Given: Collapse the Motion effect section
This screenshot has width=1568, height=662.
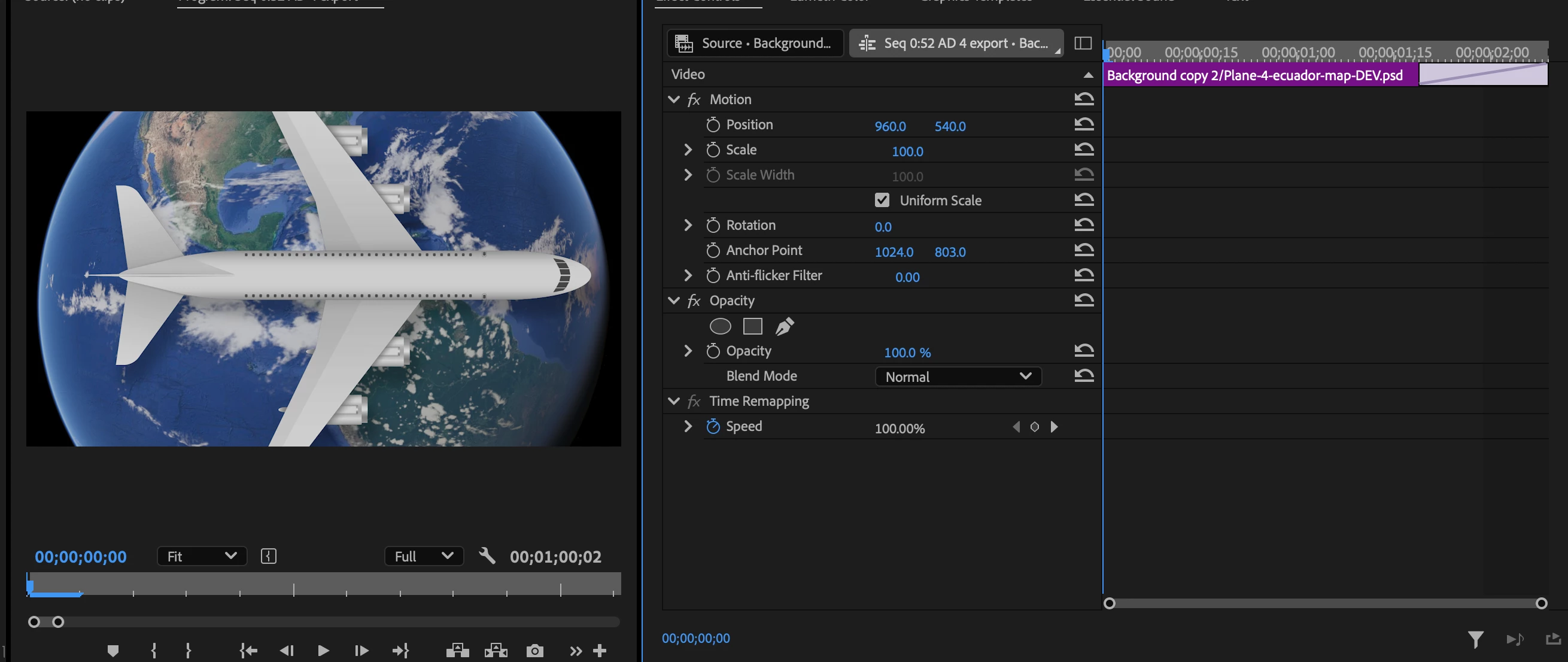Looking at the screenshot, I should (x=673, y=99).
